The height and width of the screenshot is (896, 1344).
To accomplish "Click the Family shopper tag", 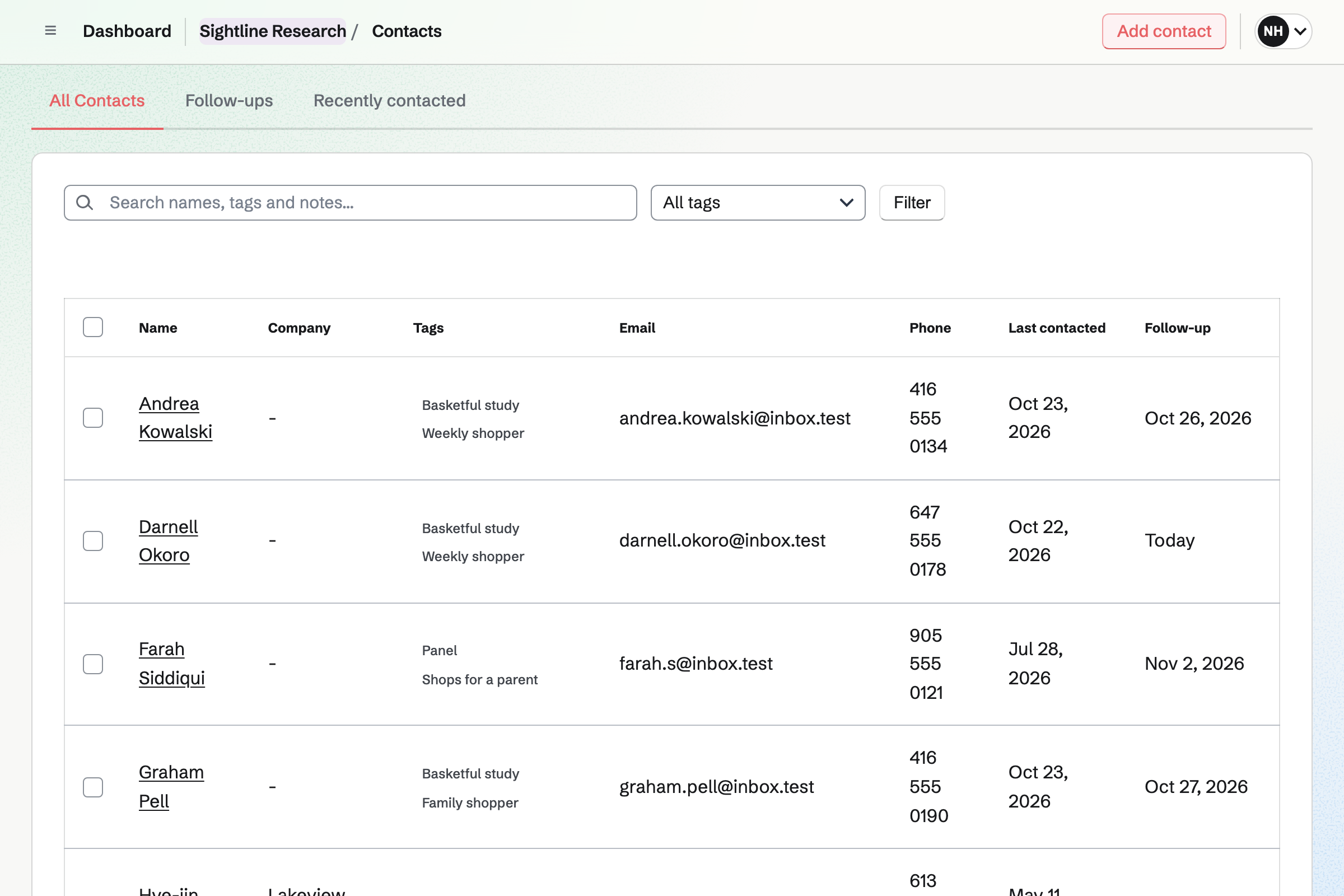I will (470, 802).
